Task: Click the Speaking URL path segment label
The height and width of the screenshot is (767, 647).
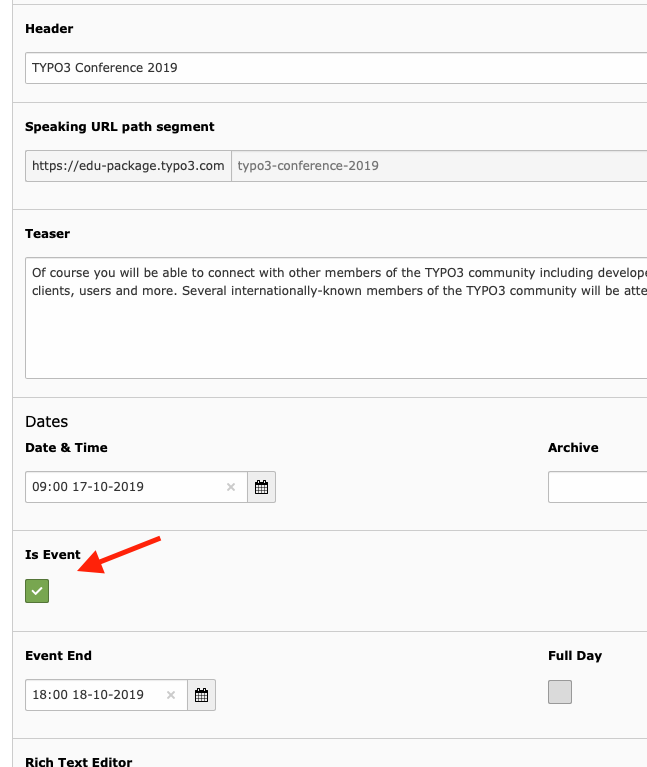Action: [x=120, y=127]
